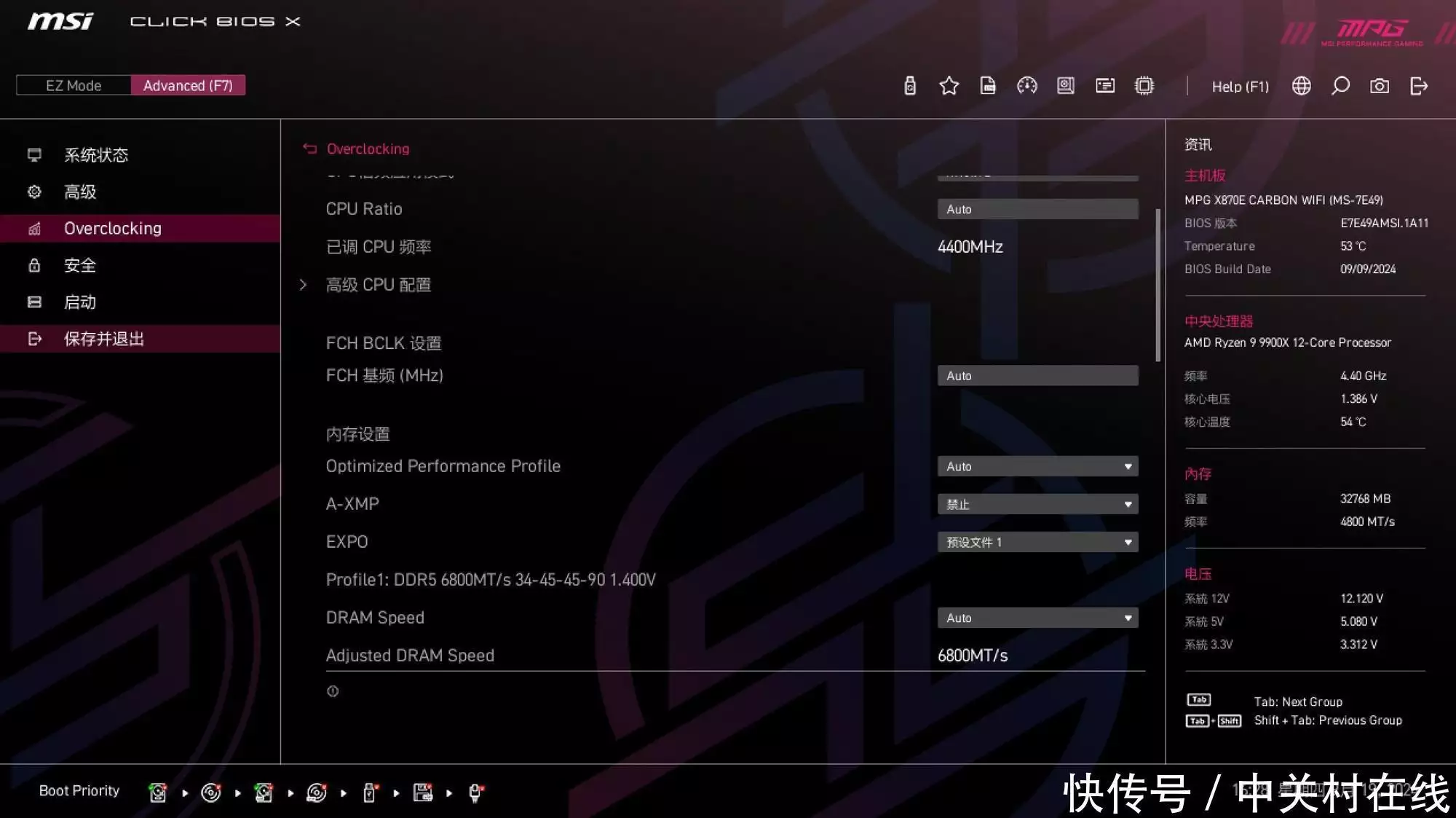Open 保存并退出 in the sidebar
This screenshot has width=1456, height=818.
[x=140, y=339]
